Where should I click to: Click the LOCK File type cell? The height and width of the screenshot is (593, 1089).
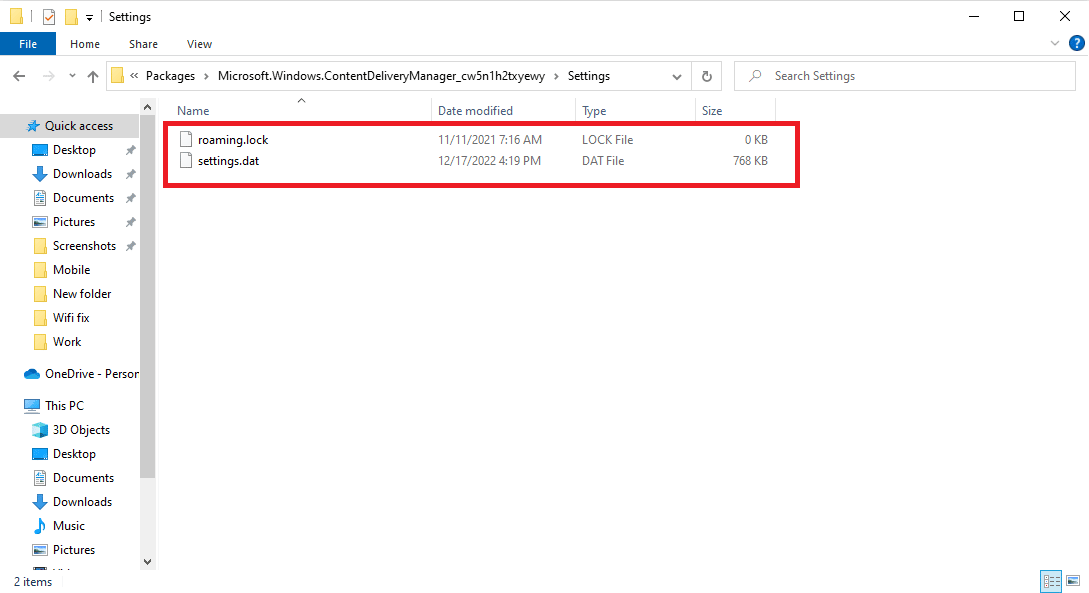point(608,140)
